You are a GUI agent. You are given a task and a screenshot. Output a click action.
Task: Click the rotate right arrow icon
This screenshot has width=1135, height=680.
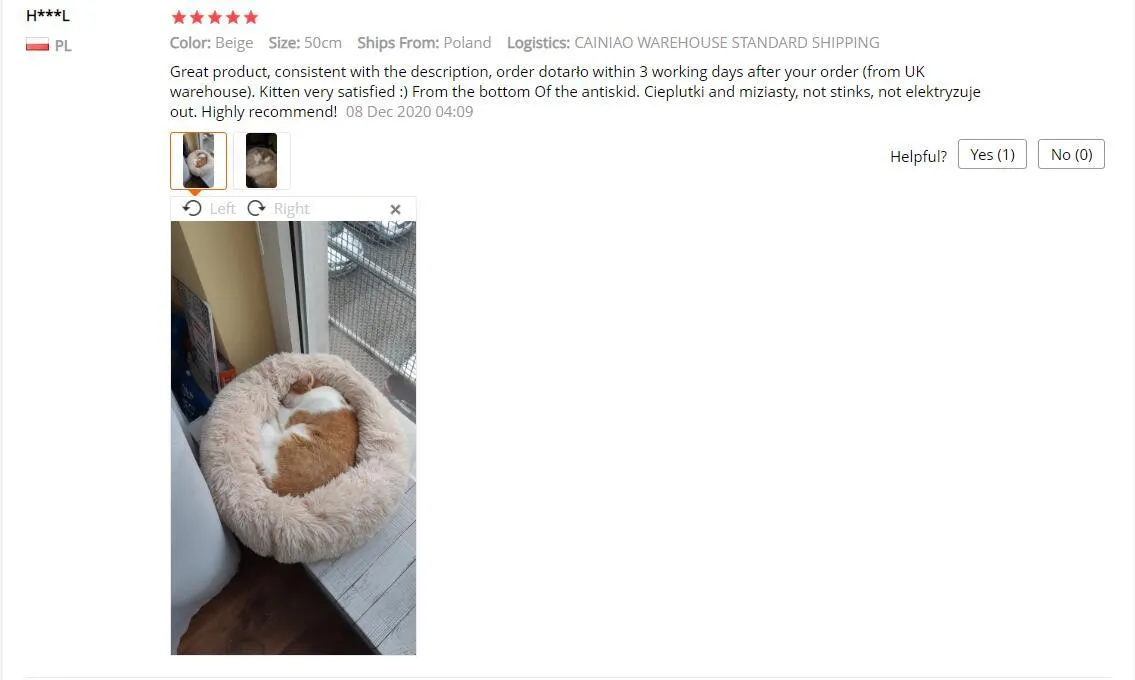point(256,209)
